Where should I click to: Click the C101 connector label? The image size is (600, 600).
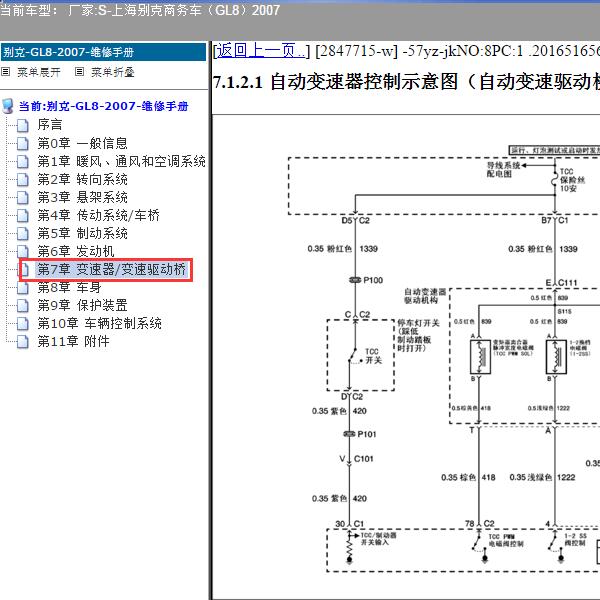364,458
